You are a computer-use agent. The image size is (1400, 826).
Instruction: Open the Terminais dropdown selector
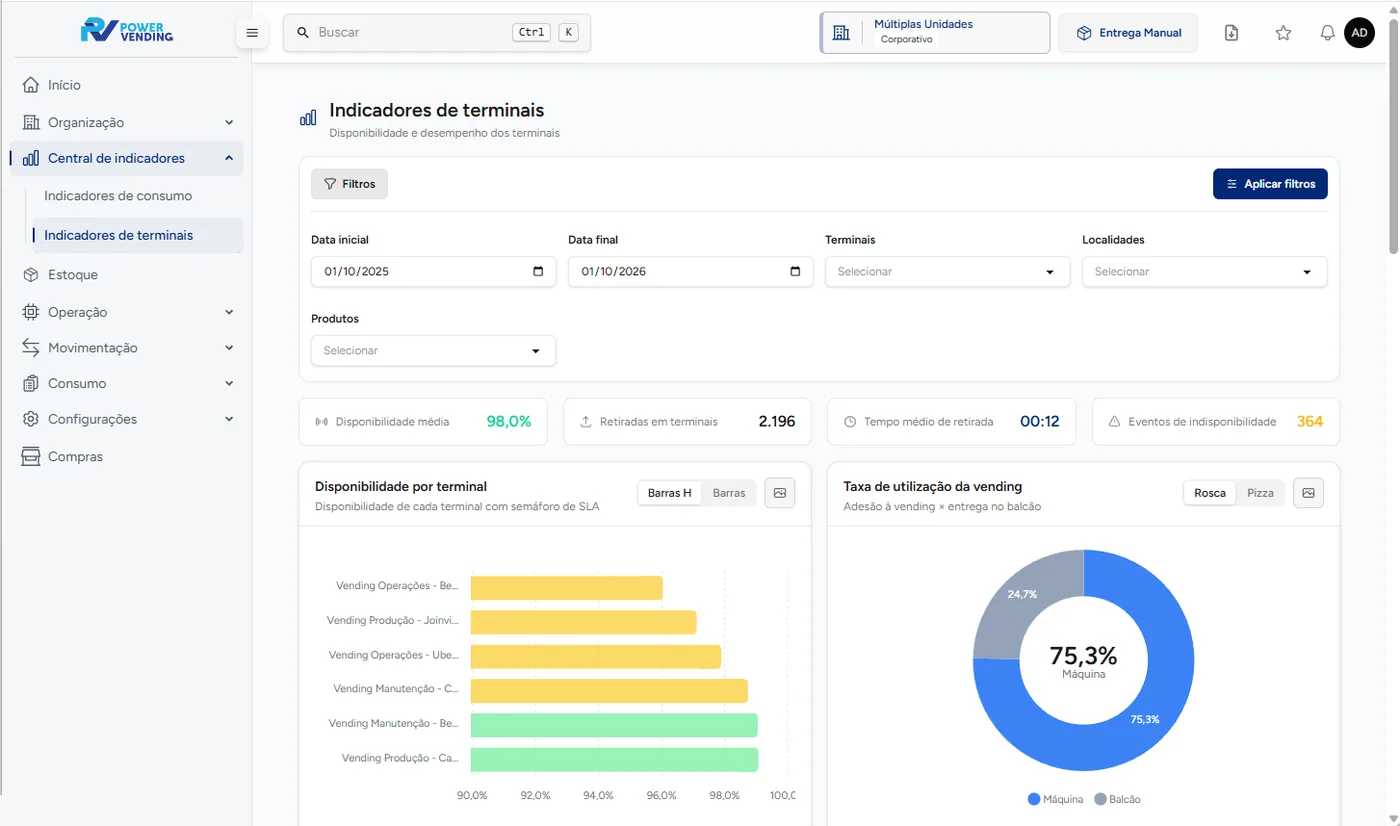pyautogui.click(x=947, y=272)
